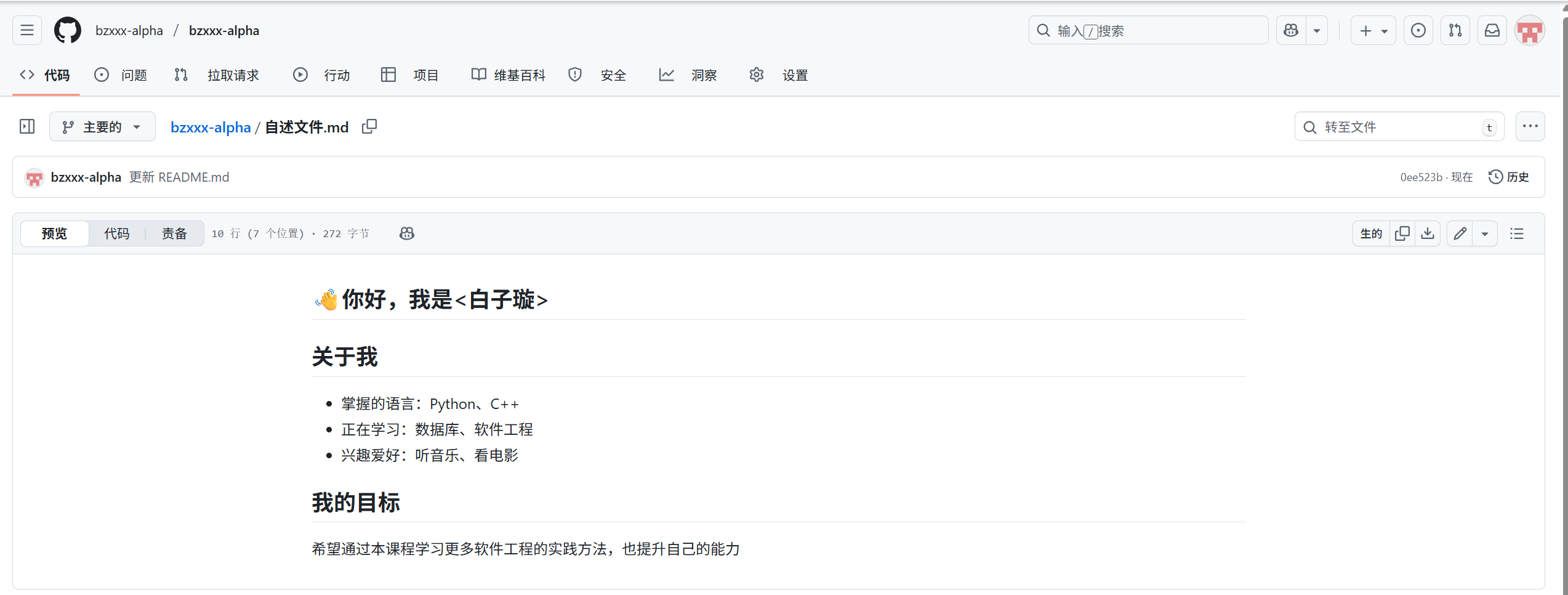Open the notifications inbox
This screenshot has height=595, width=1568.
click(1492, 30)
